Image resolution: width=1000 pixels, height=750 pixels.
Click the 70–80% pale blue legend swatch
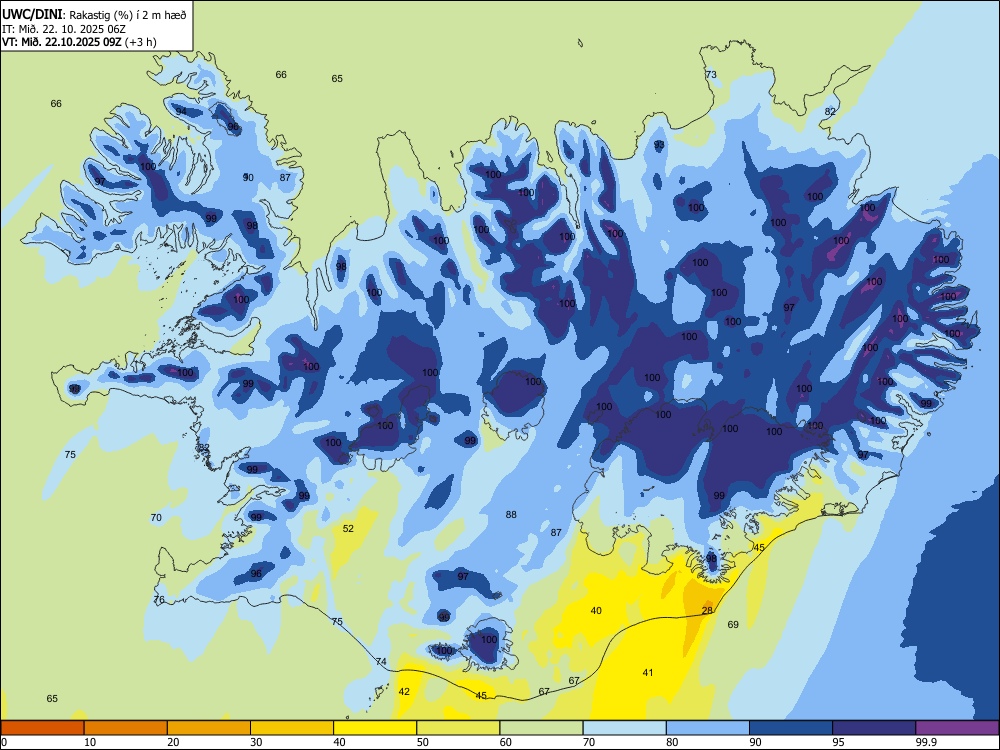pos(624,728)
